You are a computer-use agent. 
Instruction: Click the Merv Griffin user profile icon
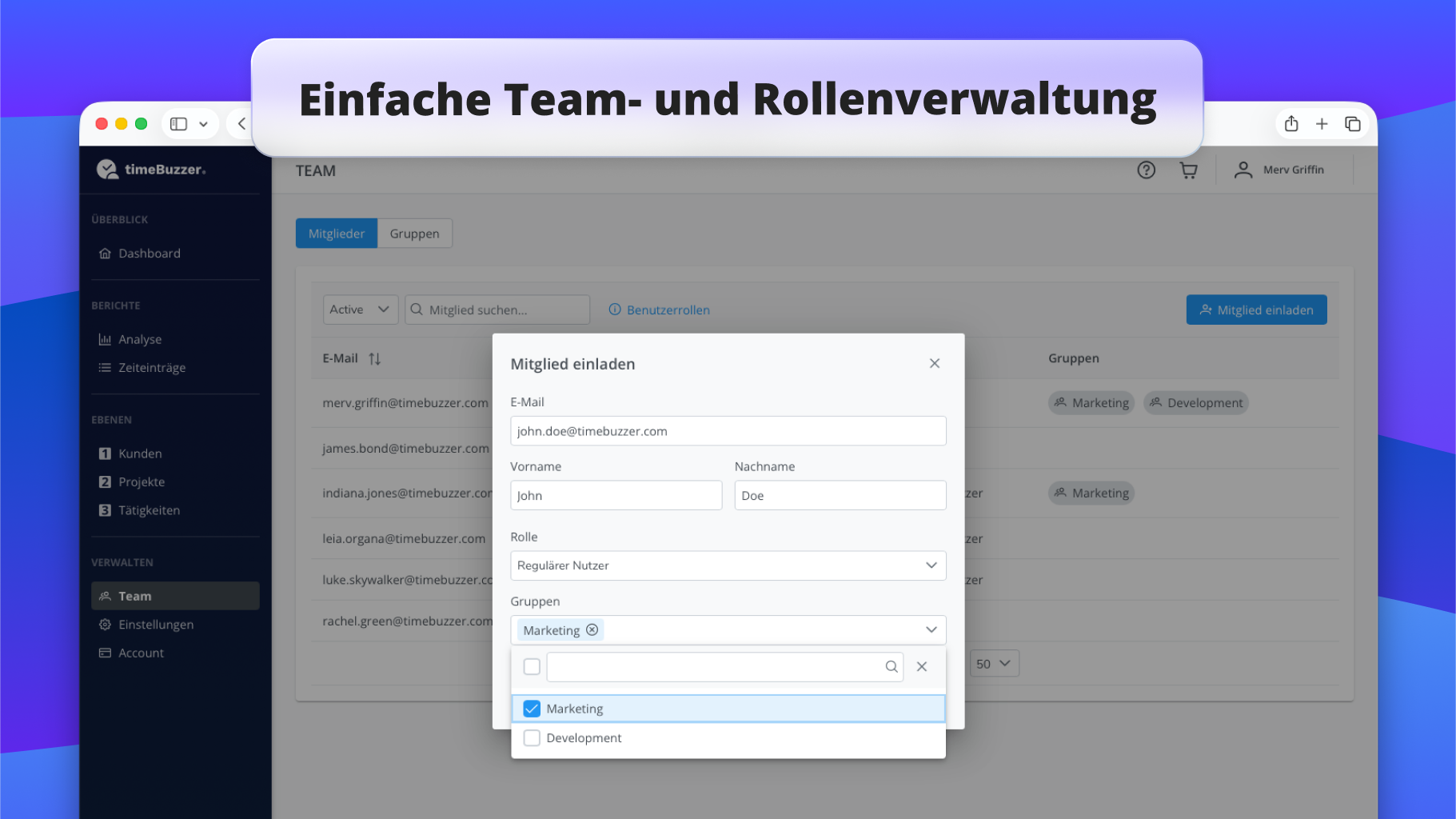(x=1243, y=170)
